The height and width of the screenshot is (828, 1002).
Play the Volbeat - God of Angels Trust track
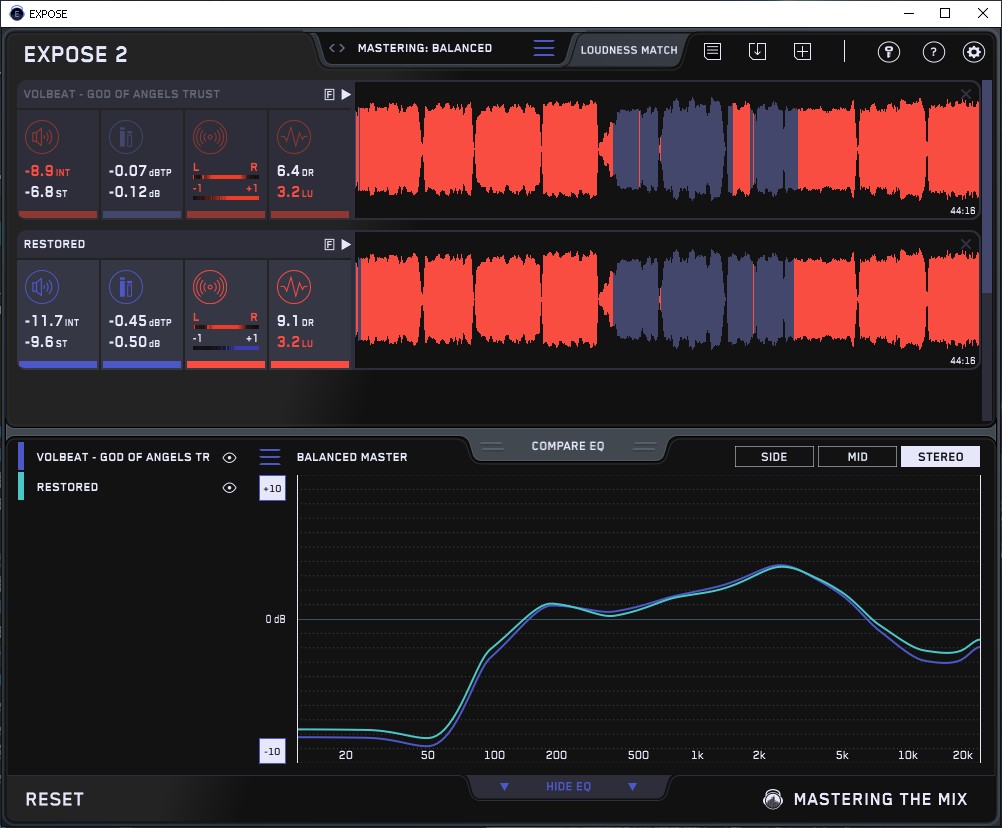346,95
